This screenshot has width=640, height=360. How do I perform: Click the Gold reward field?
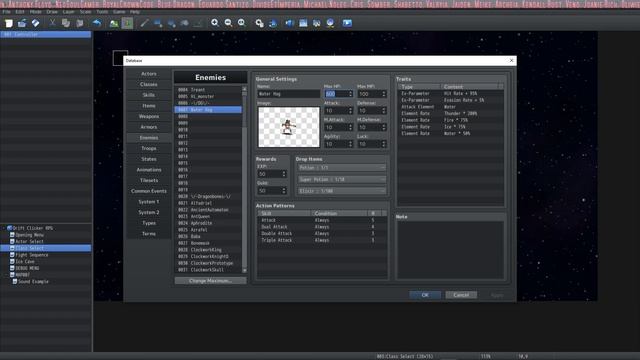[271, 191]
